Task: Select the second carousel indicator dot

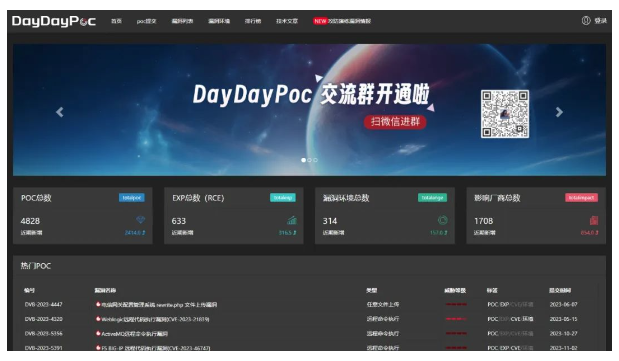Action: (310, 160)
